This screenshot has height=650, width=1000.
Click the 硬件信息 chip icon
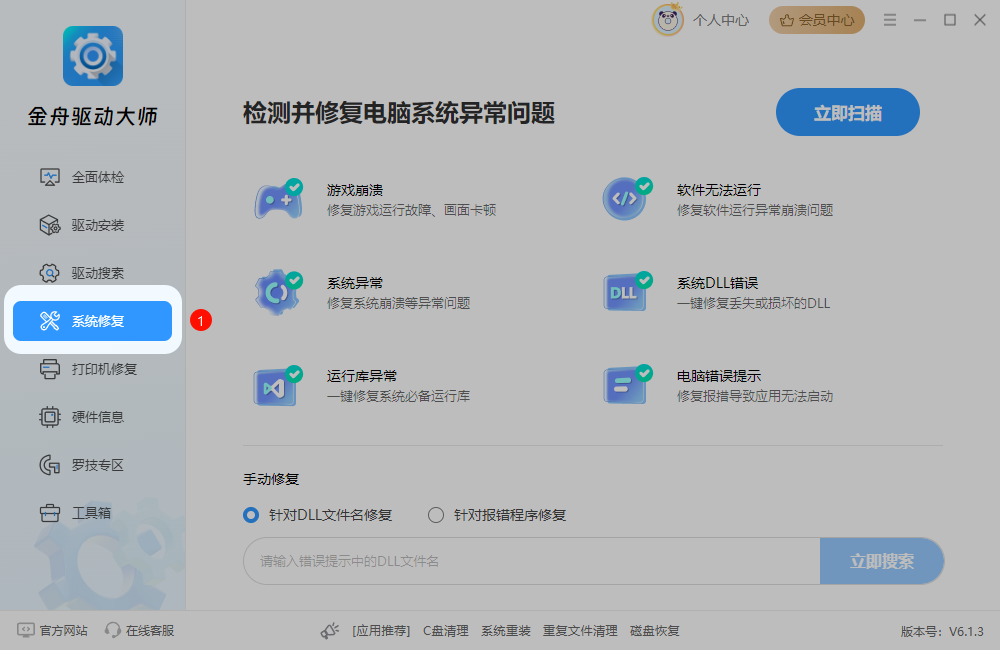pyautogui.click(x=50, y=417)
